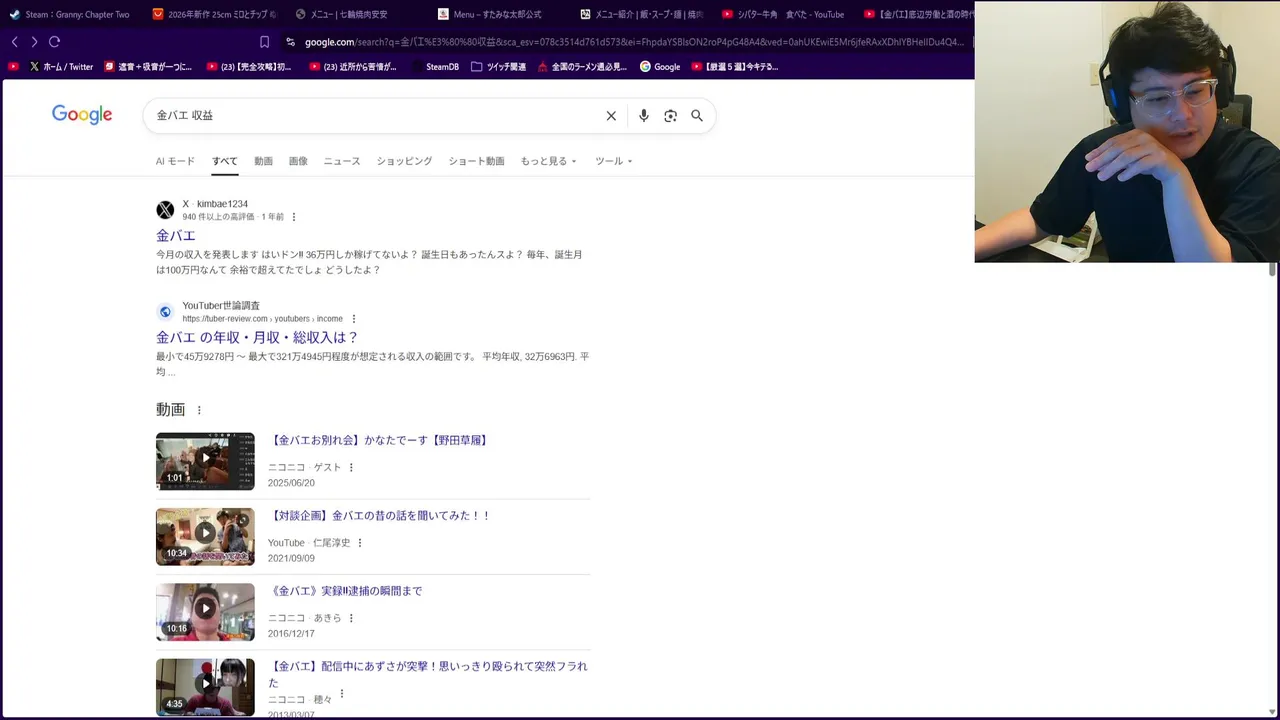Image resolution: width=1280 pixels, height=720 pixels.
Task: Expand the ツール dropdown
Action: click(x=613, y=161)
